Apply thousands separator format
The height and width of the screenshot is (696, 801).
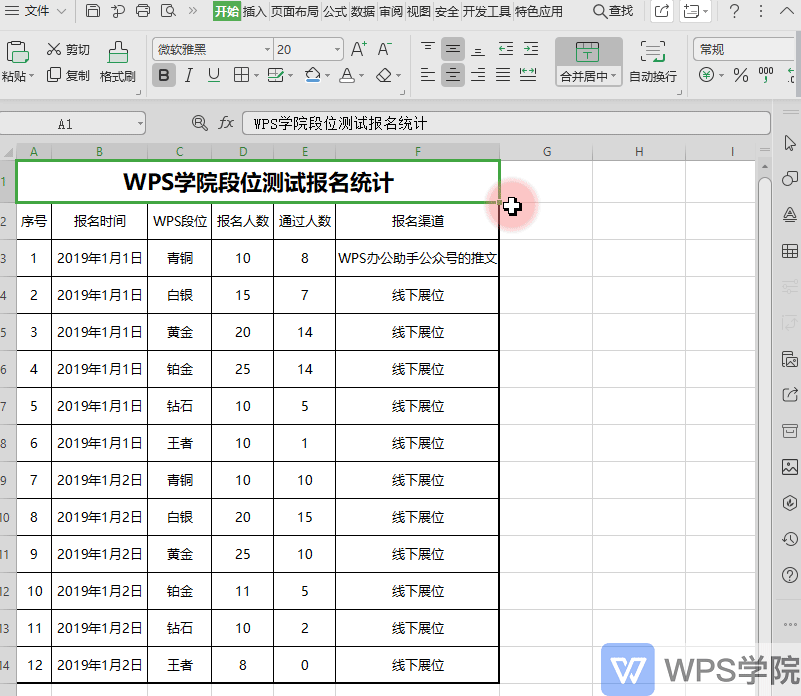tap(766, 75)
